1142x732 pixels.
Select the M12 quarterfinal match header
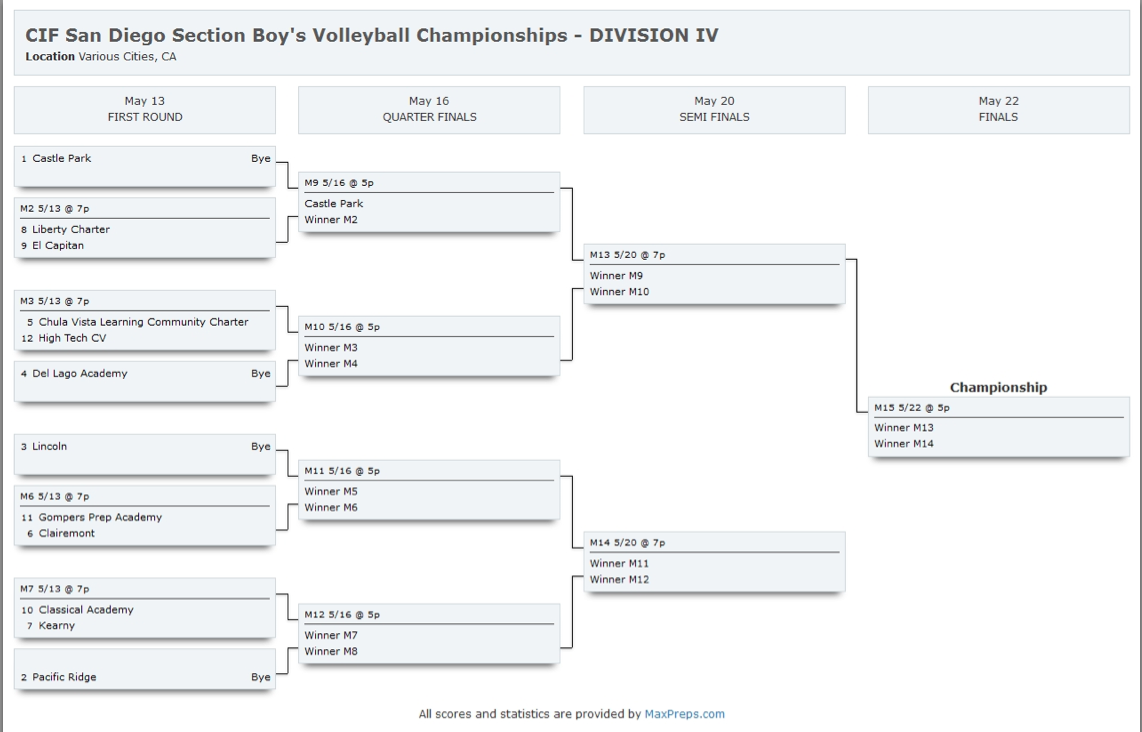(429, 615)
